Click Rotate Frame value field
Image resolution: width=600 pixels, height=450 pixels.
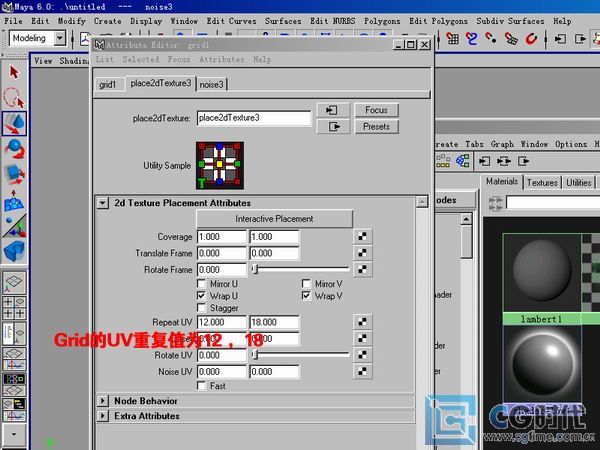tap(222, 269)
